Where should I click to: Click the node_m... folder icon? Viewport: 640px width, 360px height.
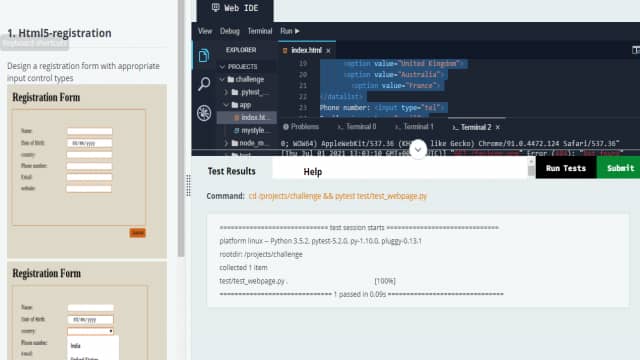[x=235, y=143]
